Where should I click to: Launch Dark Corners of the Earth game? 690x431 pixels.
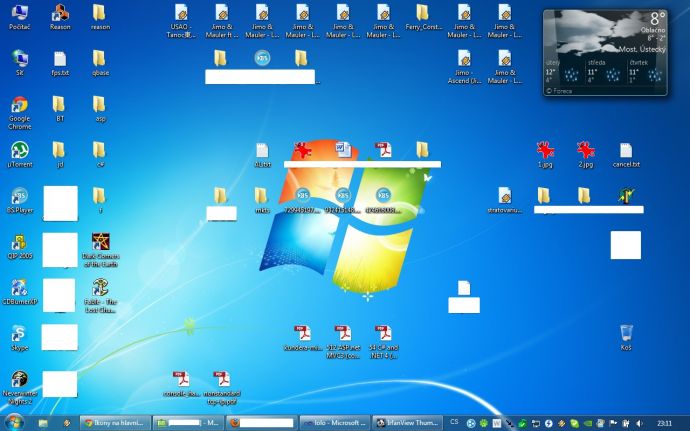coord(100,250)
